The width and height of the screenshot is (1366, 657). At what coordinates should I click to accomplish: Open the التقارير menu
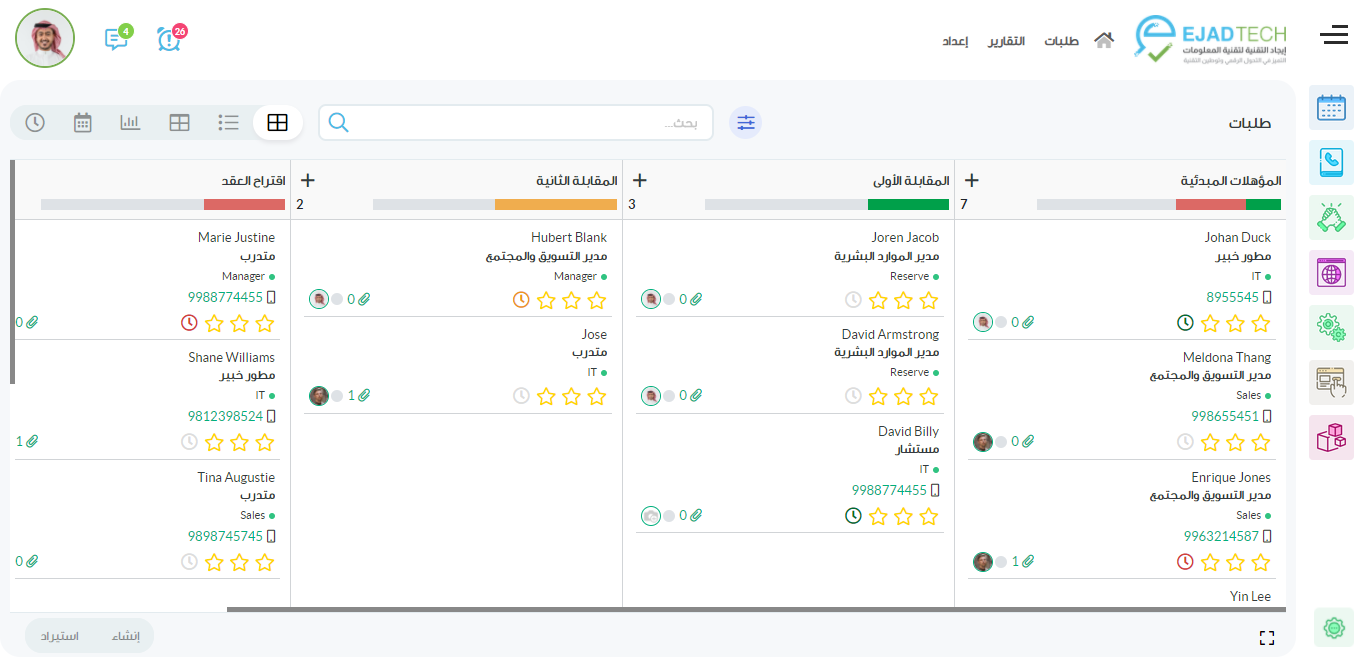(x=1007, y=41)
